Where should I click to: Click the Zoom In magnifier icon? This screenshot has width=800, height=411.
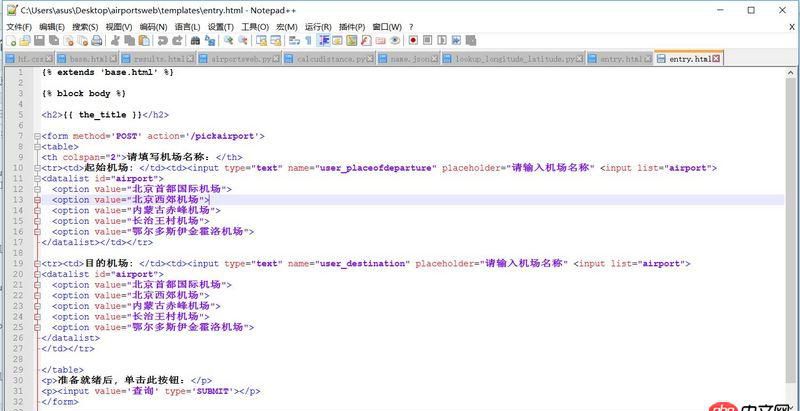(x=229, y=41)
